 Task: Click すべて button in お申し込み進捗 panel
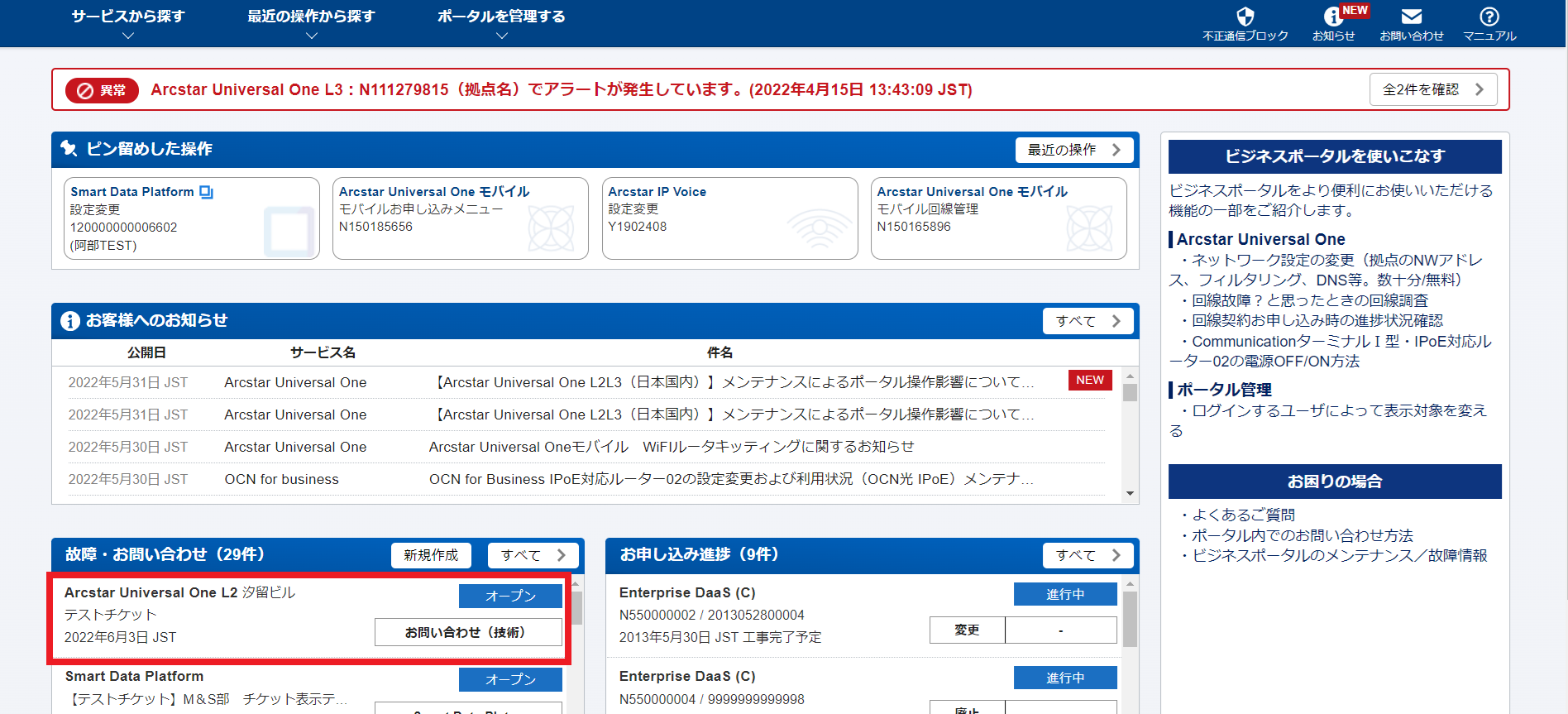1088,555
